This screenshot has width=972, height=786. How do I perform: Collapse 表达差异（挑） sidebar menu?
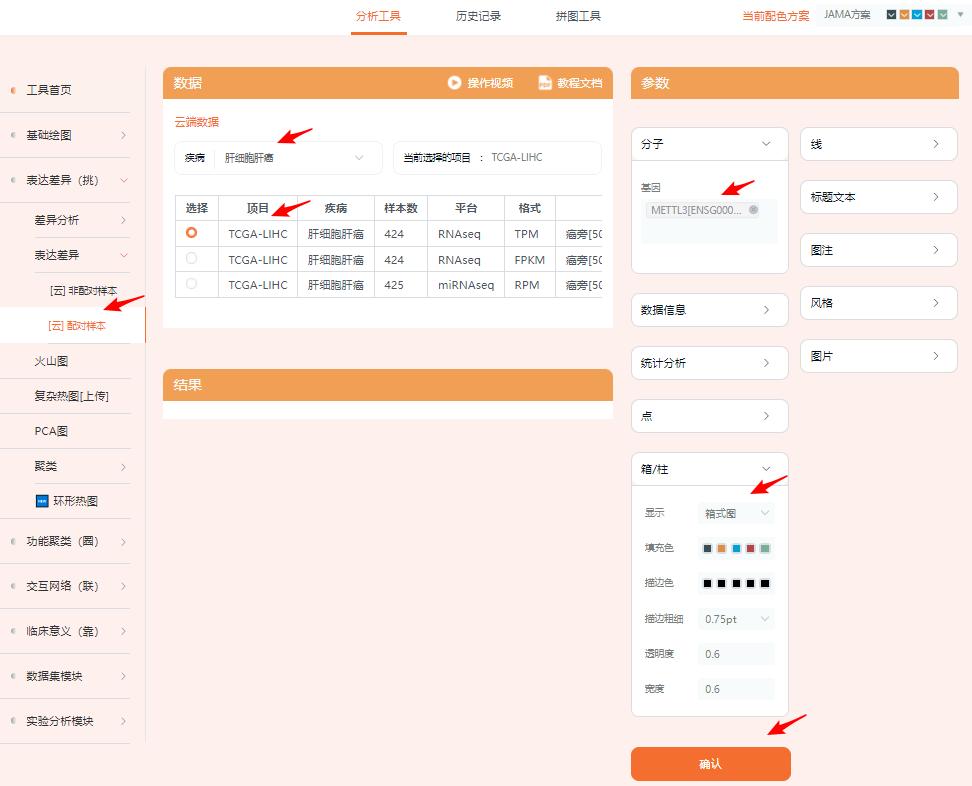click(x=65, y=180)
